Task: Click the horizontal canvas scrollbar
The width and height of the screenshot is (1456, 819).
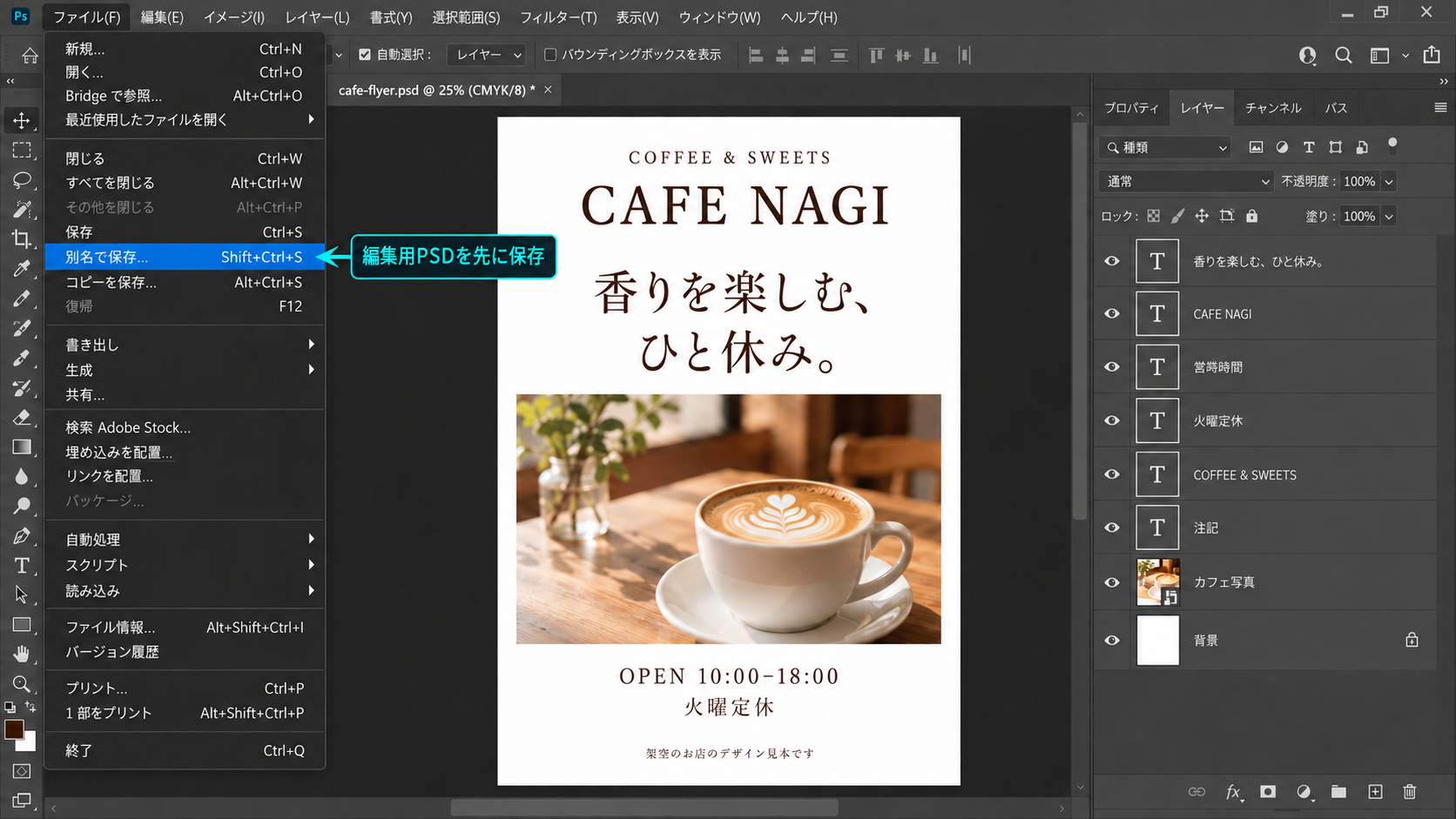Action: click(x=644, y=808)
